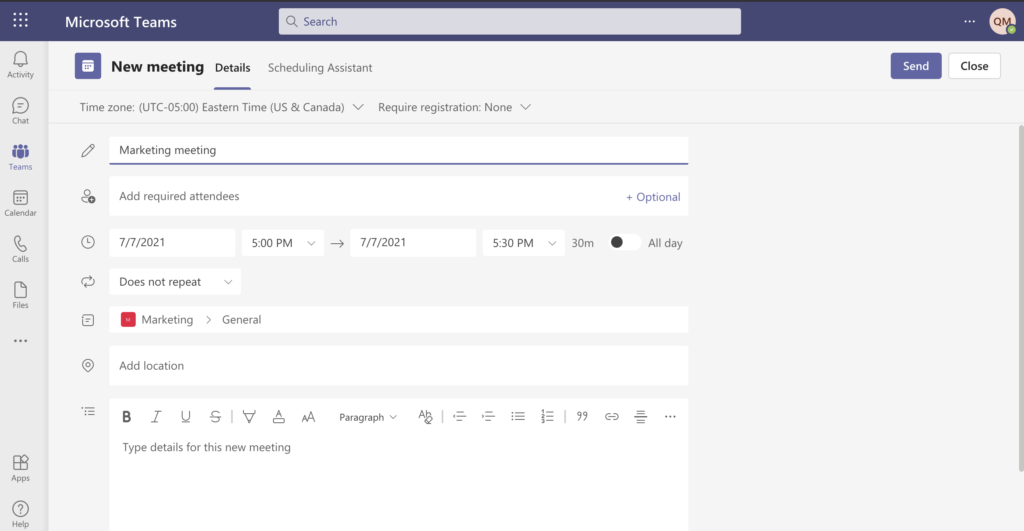Screen dimensions: 1024x531
Task: Switch to the Details tab
Action: (x=232, y=67)
